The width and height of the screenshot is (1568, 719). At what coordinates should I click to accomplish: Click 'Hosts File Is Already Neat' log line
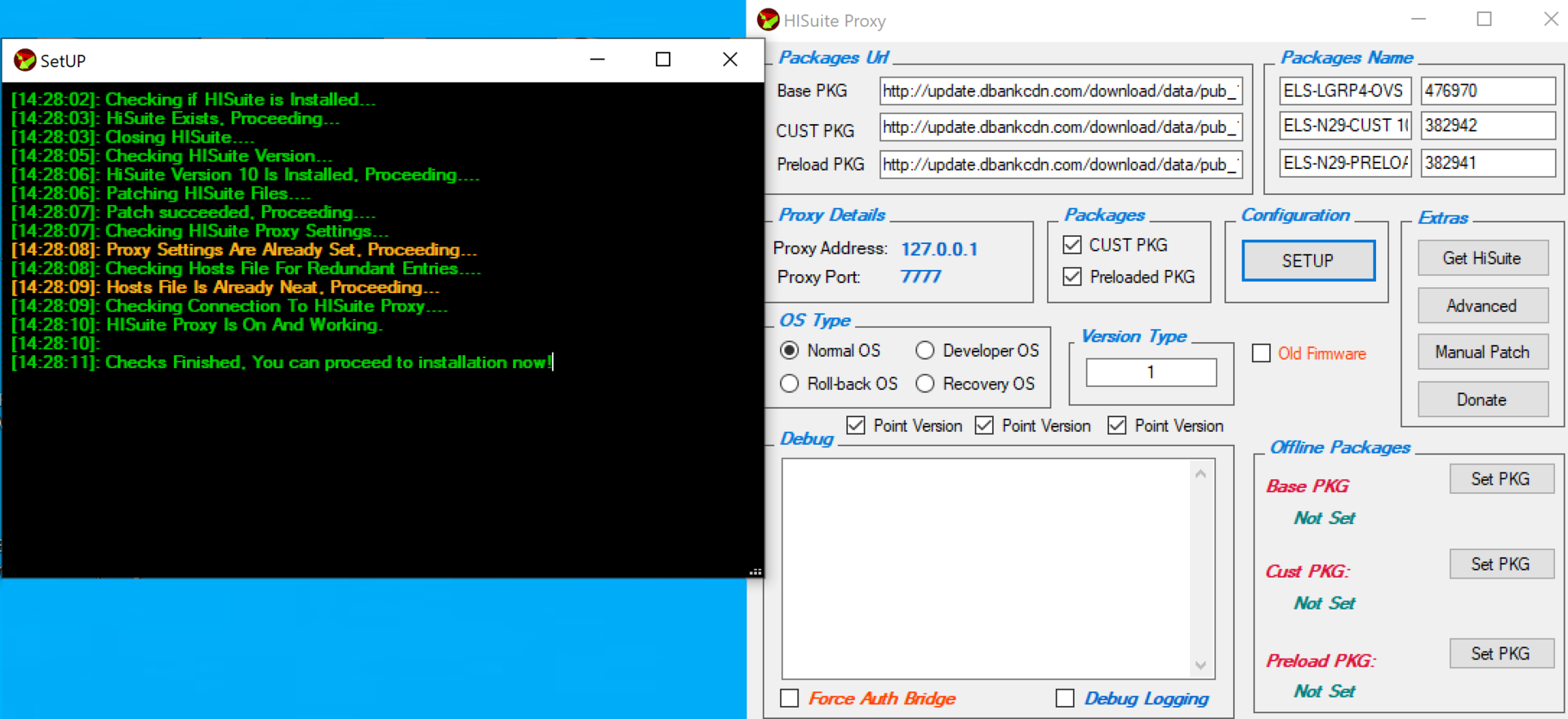coord(225,287)
